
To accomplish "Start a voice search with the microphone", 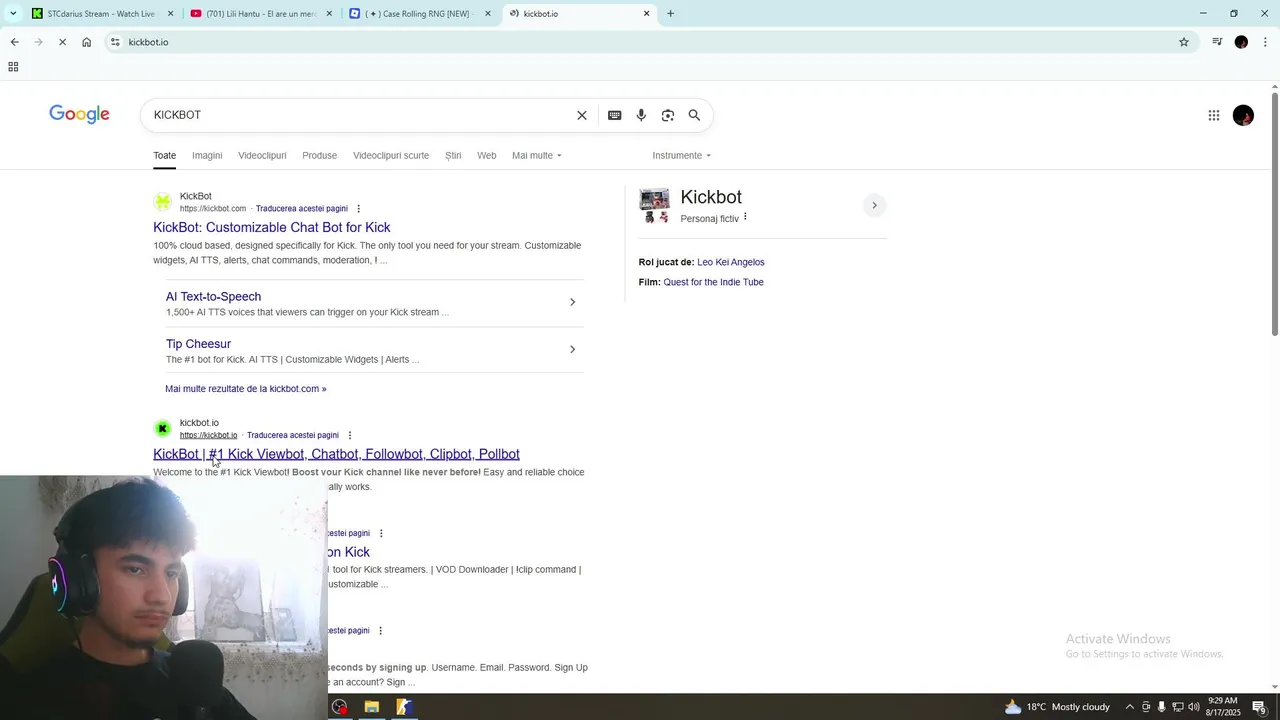I will tap(641, 115).
